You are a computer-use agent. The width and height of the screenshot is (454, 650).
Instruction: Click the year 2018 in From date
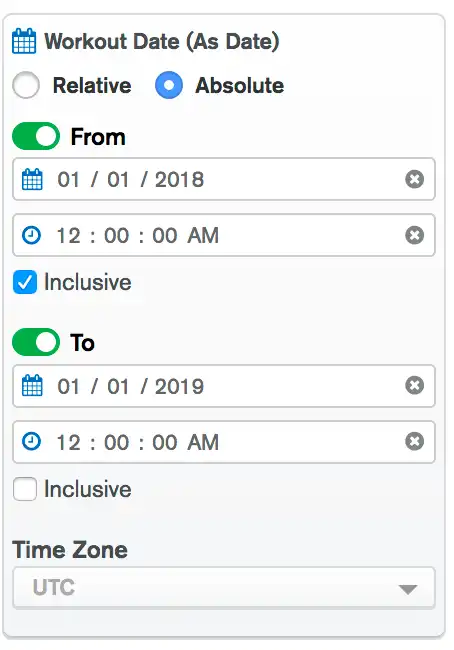[x=180, y=179]
